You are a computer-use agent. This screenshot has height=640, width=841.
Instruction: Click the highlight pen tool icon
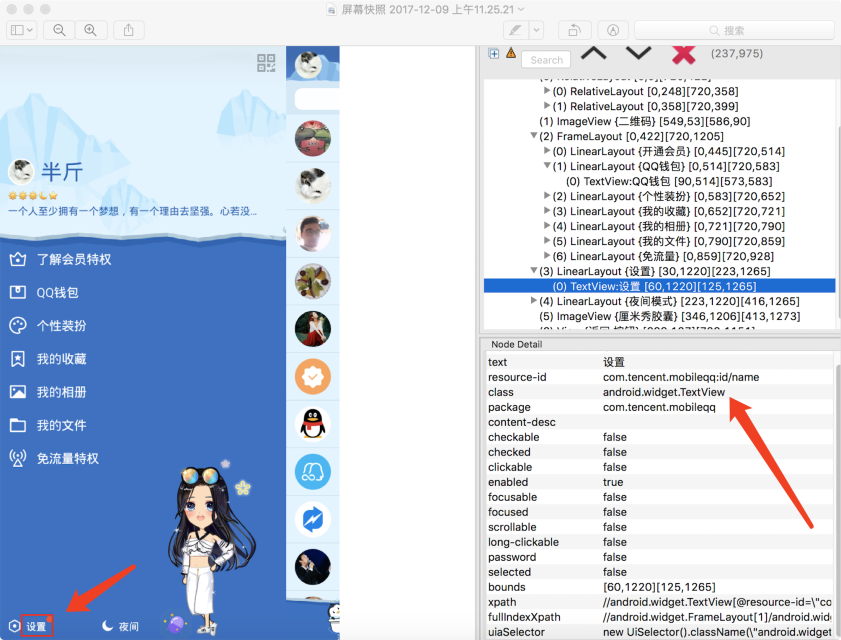point(515,31)
